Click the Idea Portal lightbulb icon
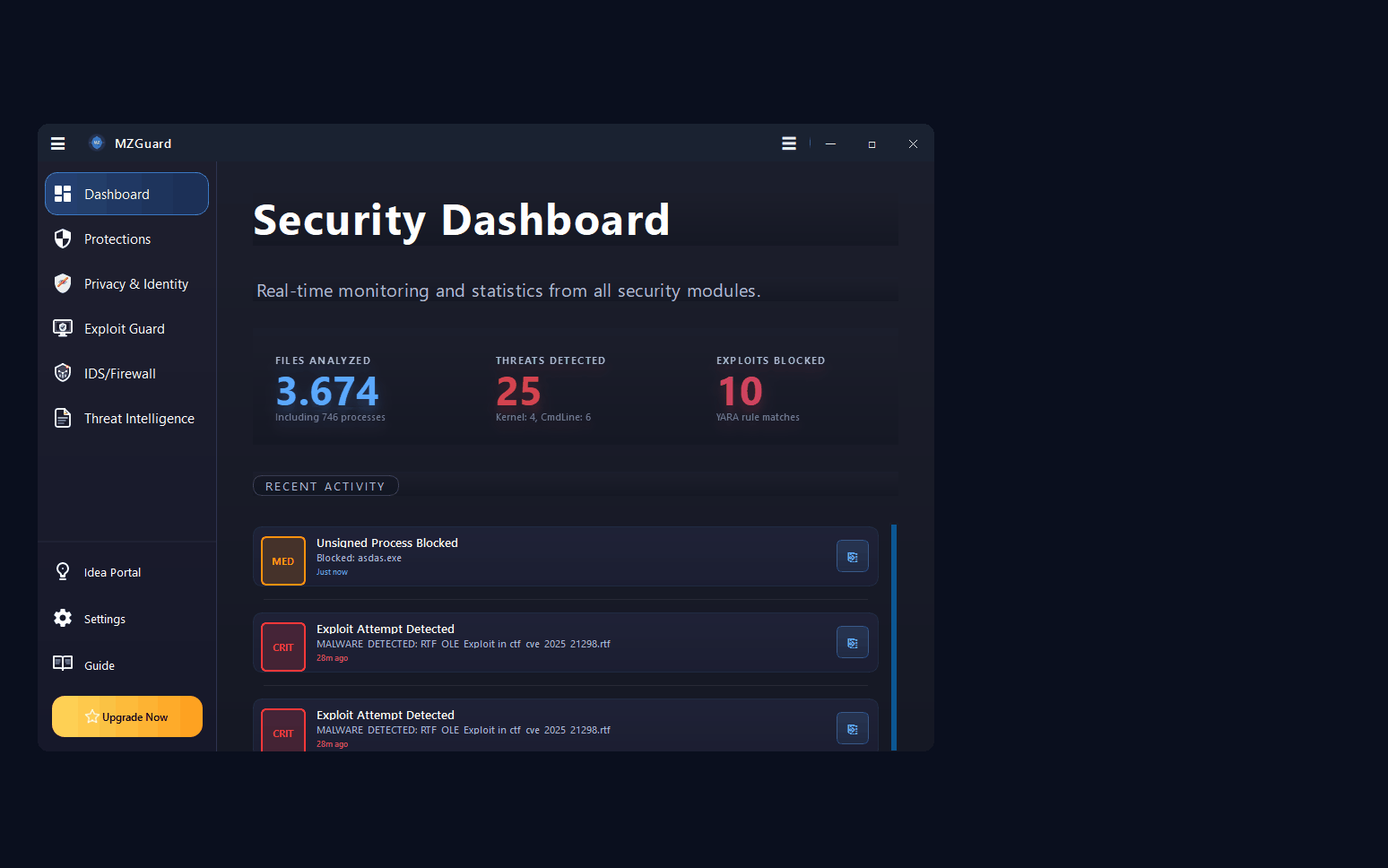This screenshot has height=868, width=1388. [x=63, y=571]
